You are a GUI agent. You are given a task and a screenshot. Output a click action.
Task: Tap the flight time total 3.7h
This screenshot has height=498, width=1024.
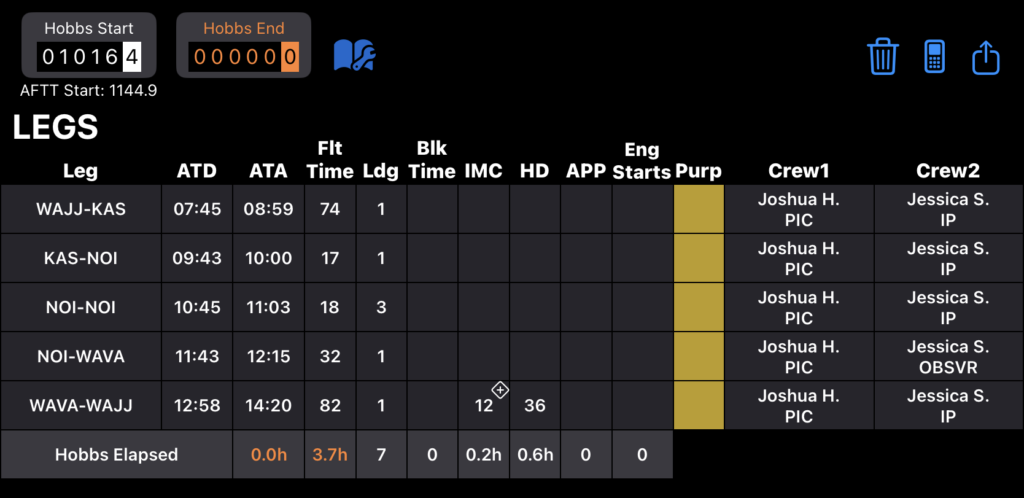pos(330,454)
